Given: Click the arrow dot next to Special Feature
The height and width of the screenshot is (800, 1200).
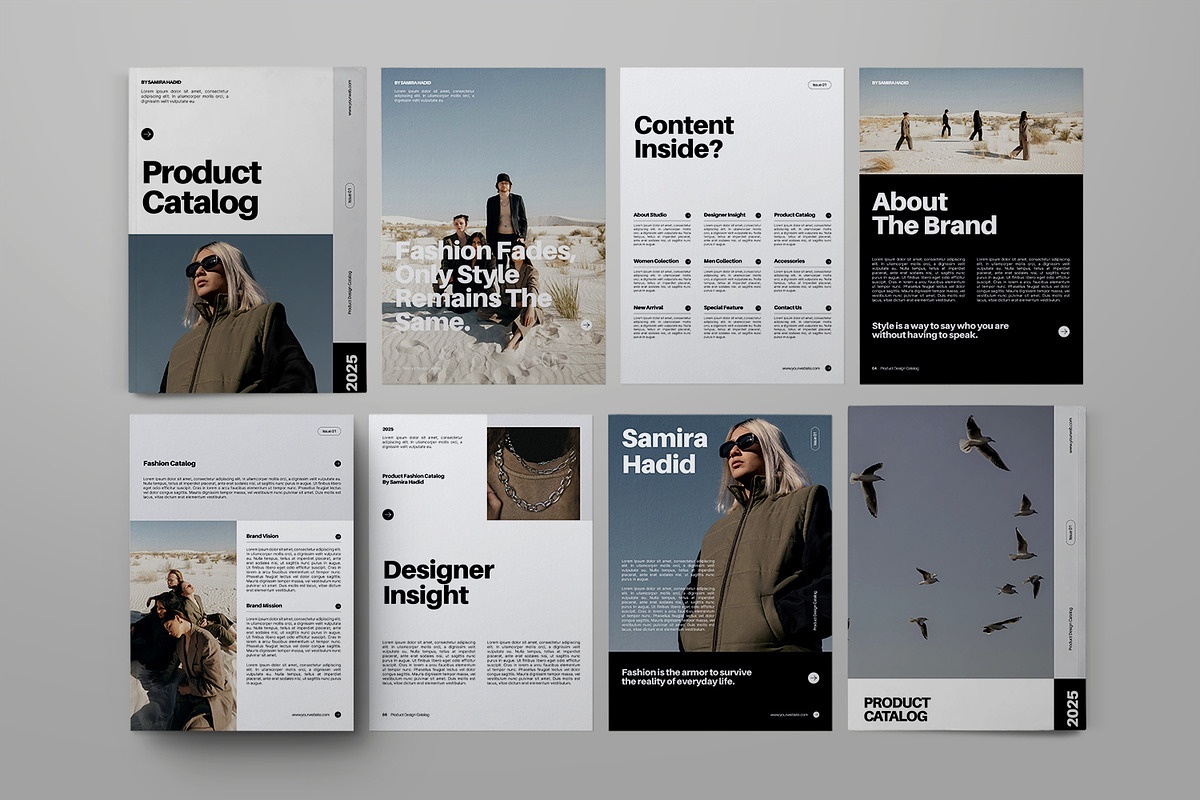Looking at the screenshot, I should (x=760, y=308).
